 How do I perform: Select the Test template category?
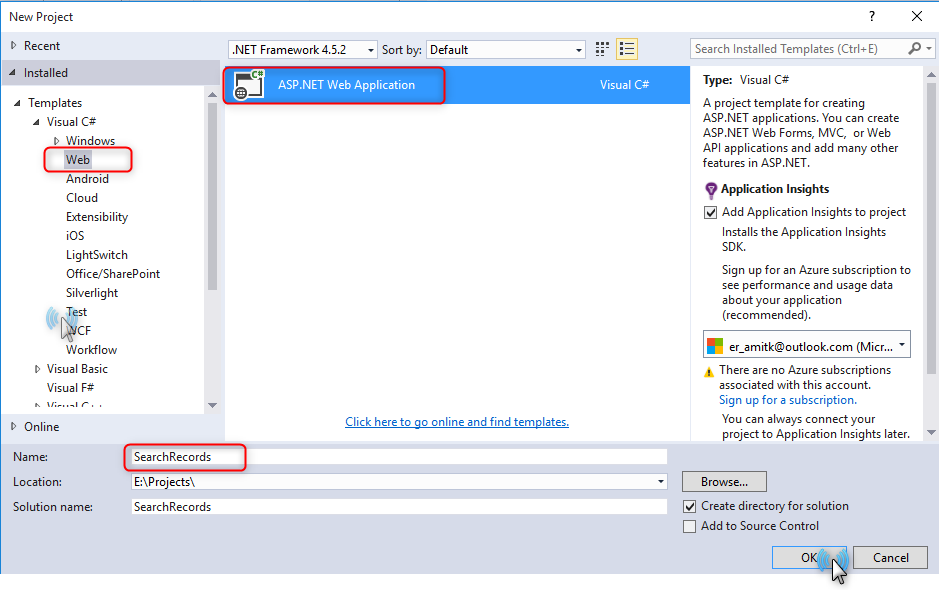coord(77,312)
